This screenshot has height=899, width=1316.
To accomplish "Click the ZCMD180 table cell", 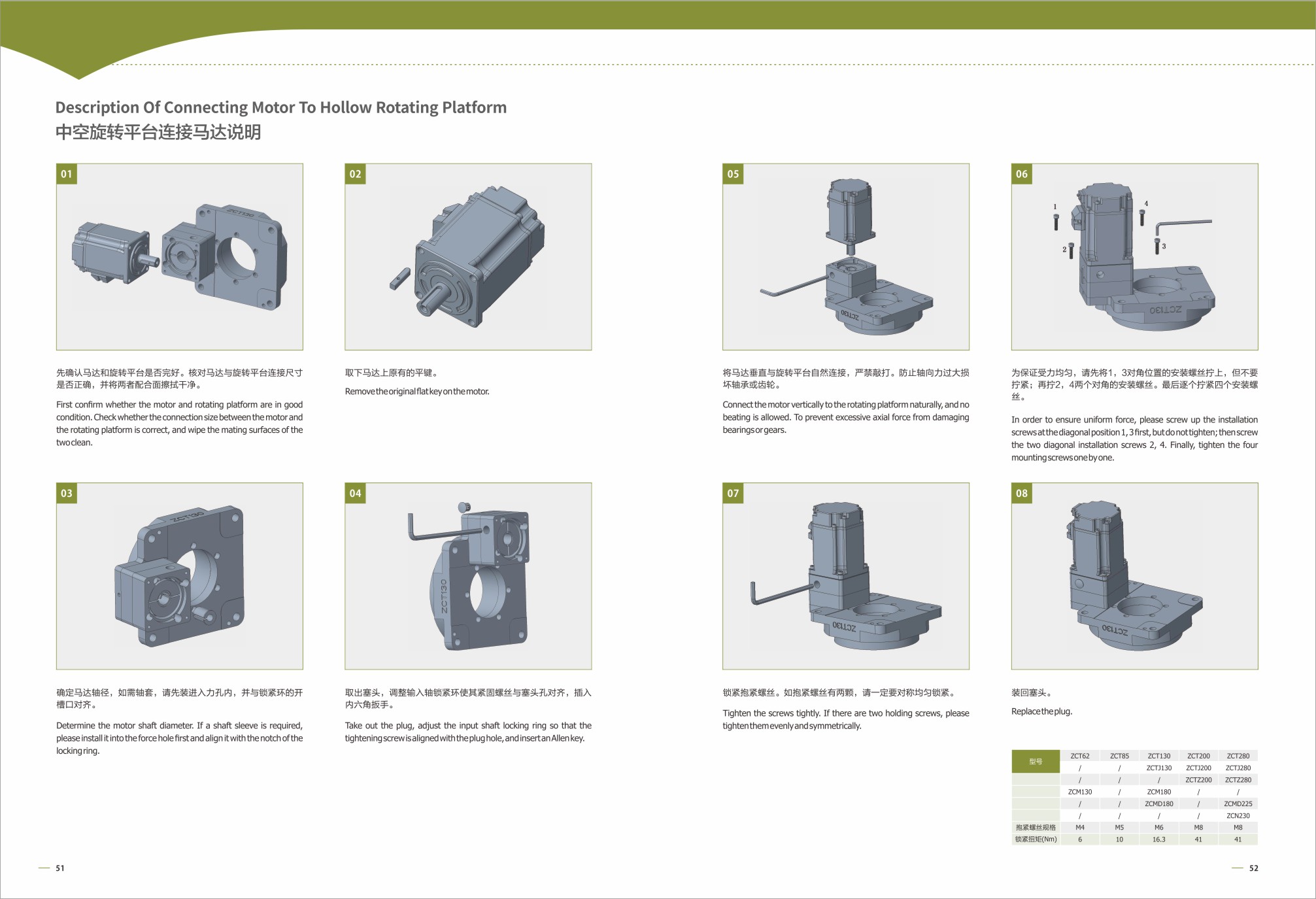I will point(1159,804).
